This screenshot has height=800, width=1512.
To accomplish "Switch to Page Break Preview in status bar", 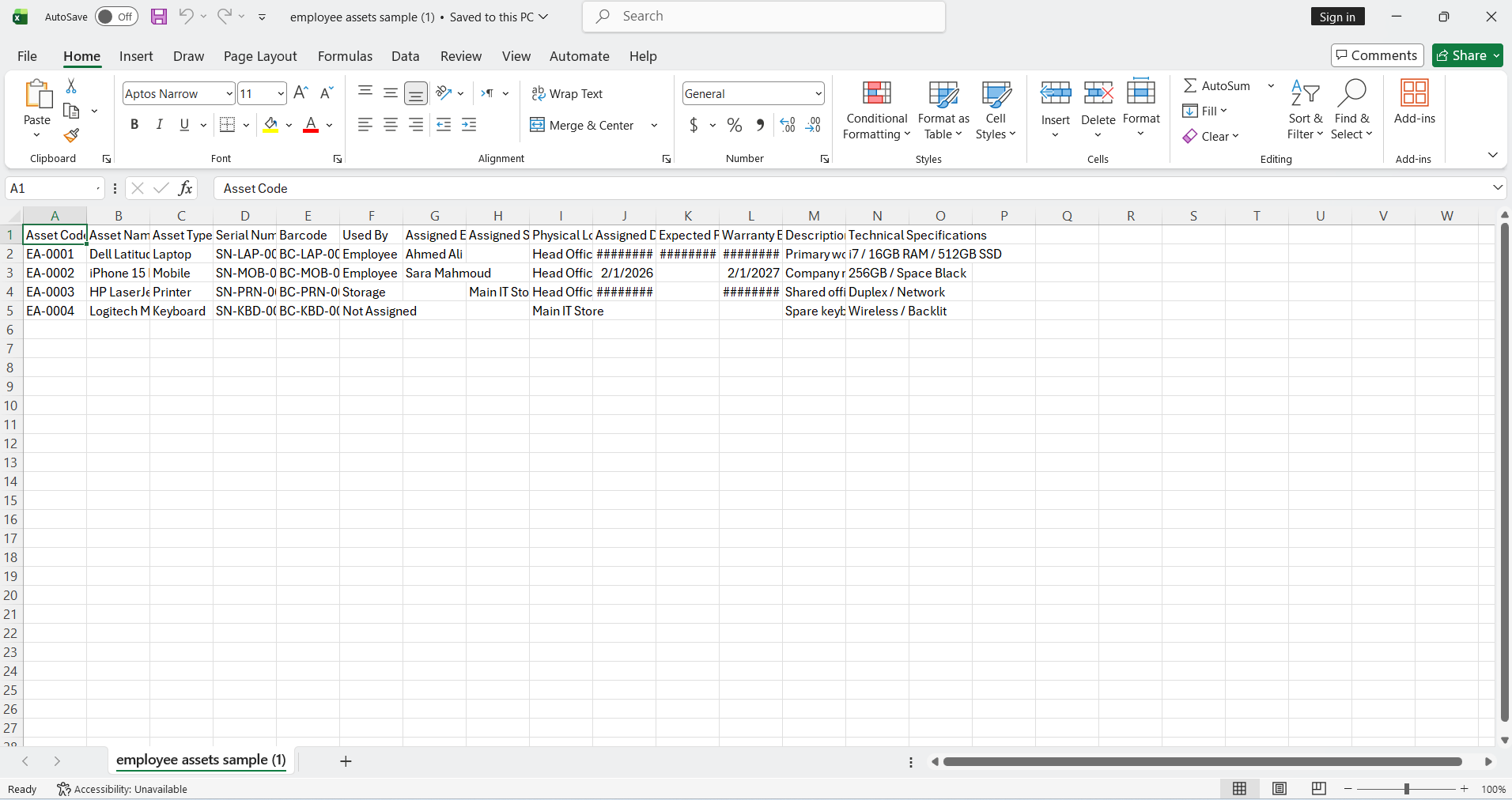I will pyautogui.click(x=1318, y=789).
